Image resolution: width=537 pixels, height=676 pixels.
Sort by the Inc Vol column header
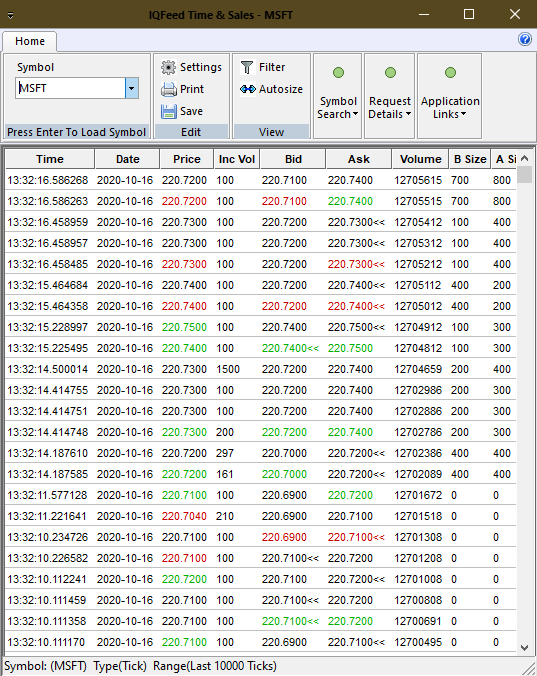237,159
